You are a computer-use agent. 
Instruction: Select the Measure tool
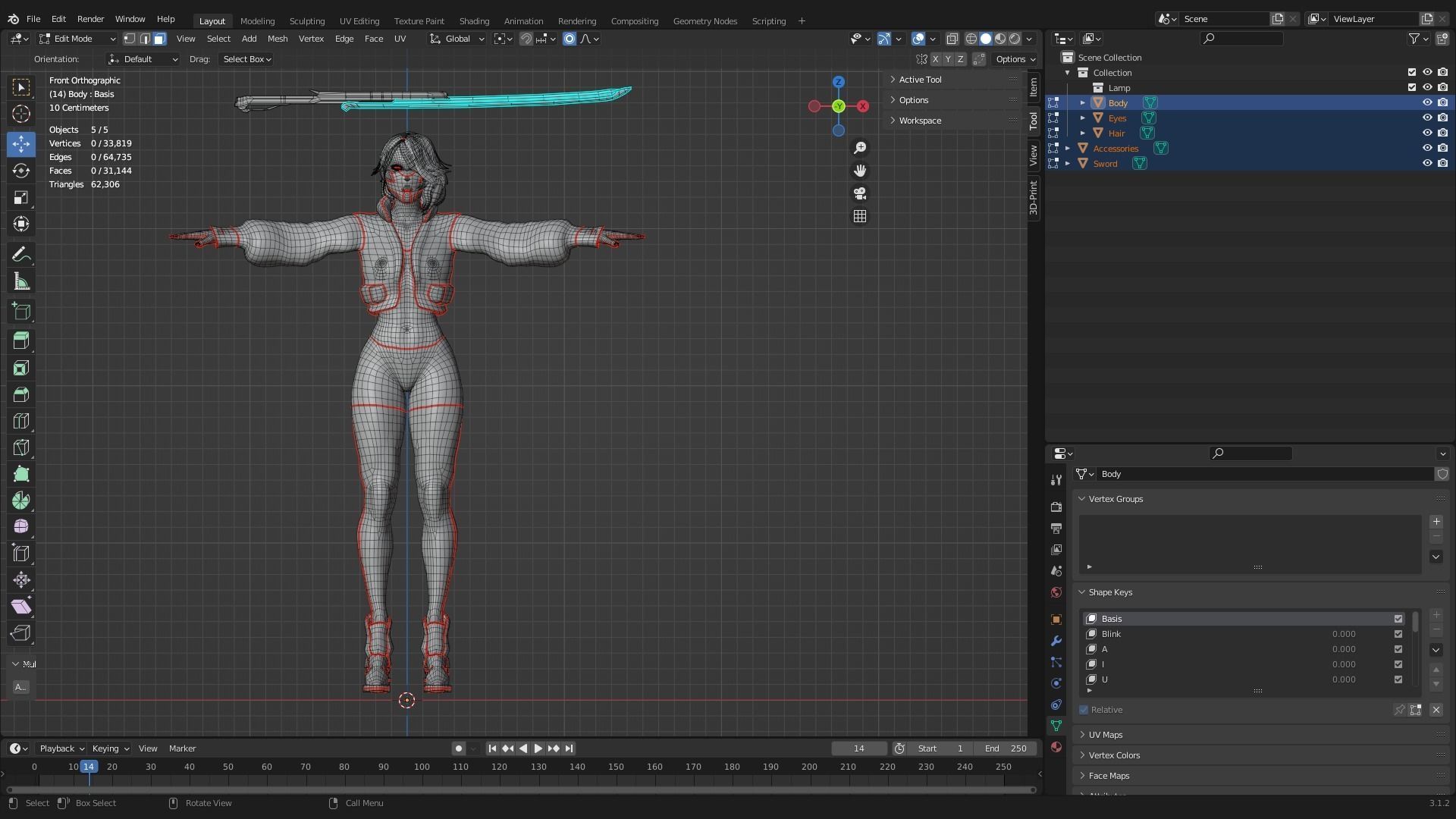[21, 282]
